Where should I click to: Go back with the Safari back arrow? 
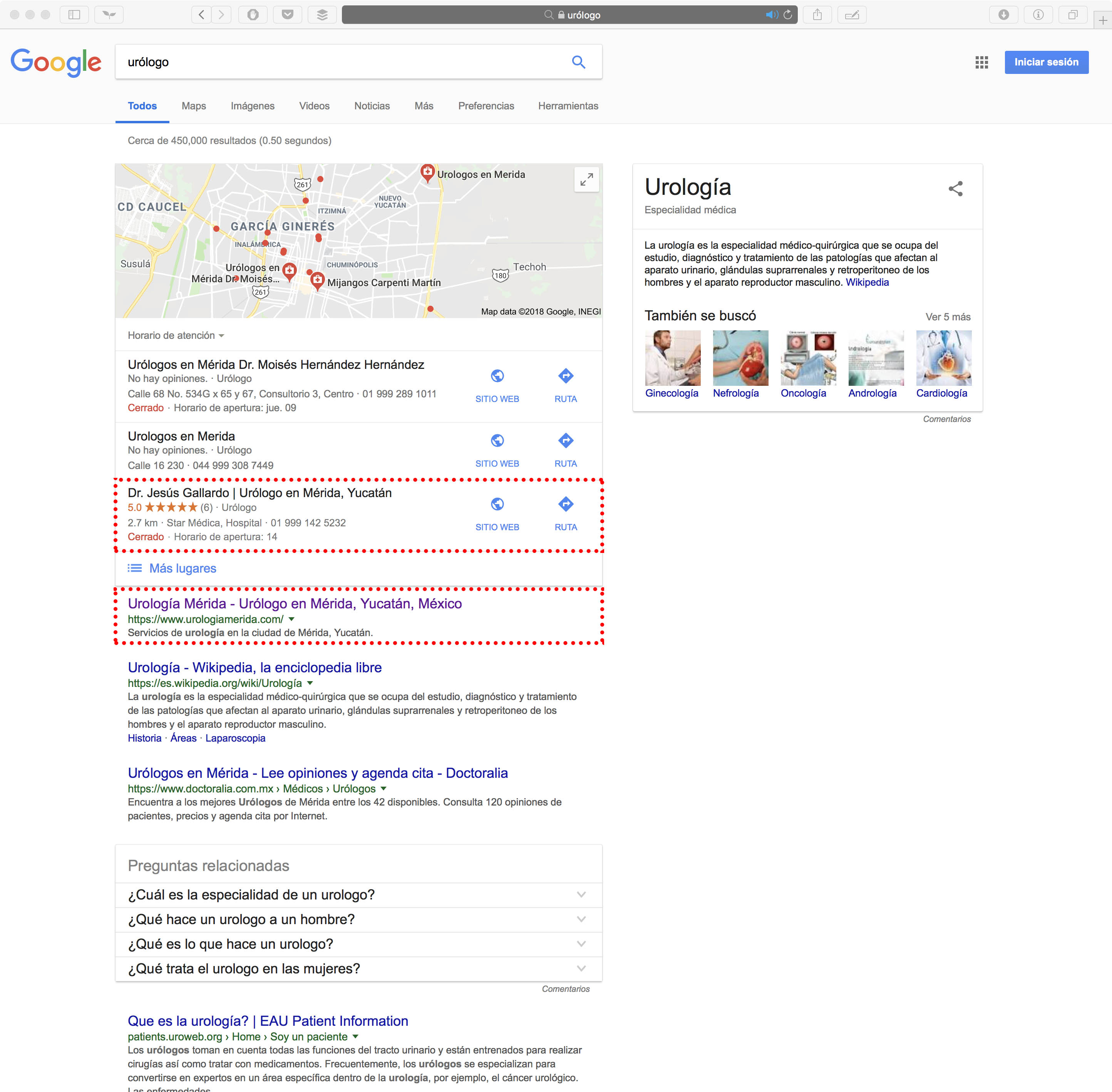click(201, 15)
